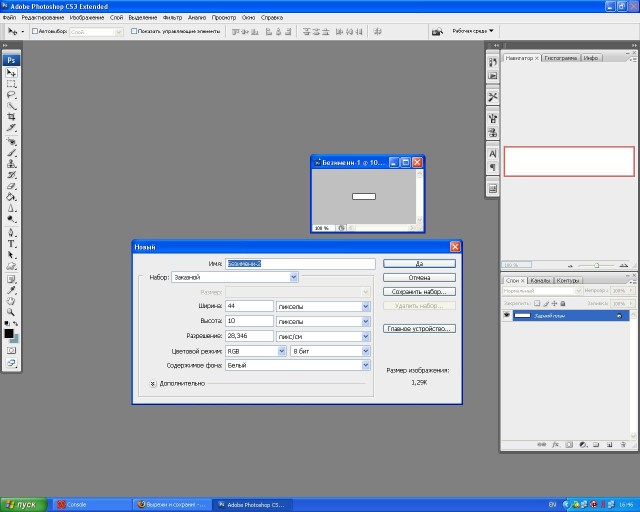The height and width of the screenshot is (512, 640).
Task: Select the Eraser tool
Action: 11,186
